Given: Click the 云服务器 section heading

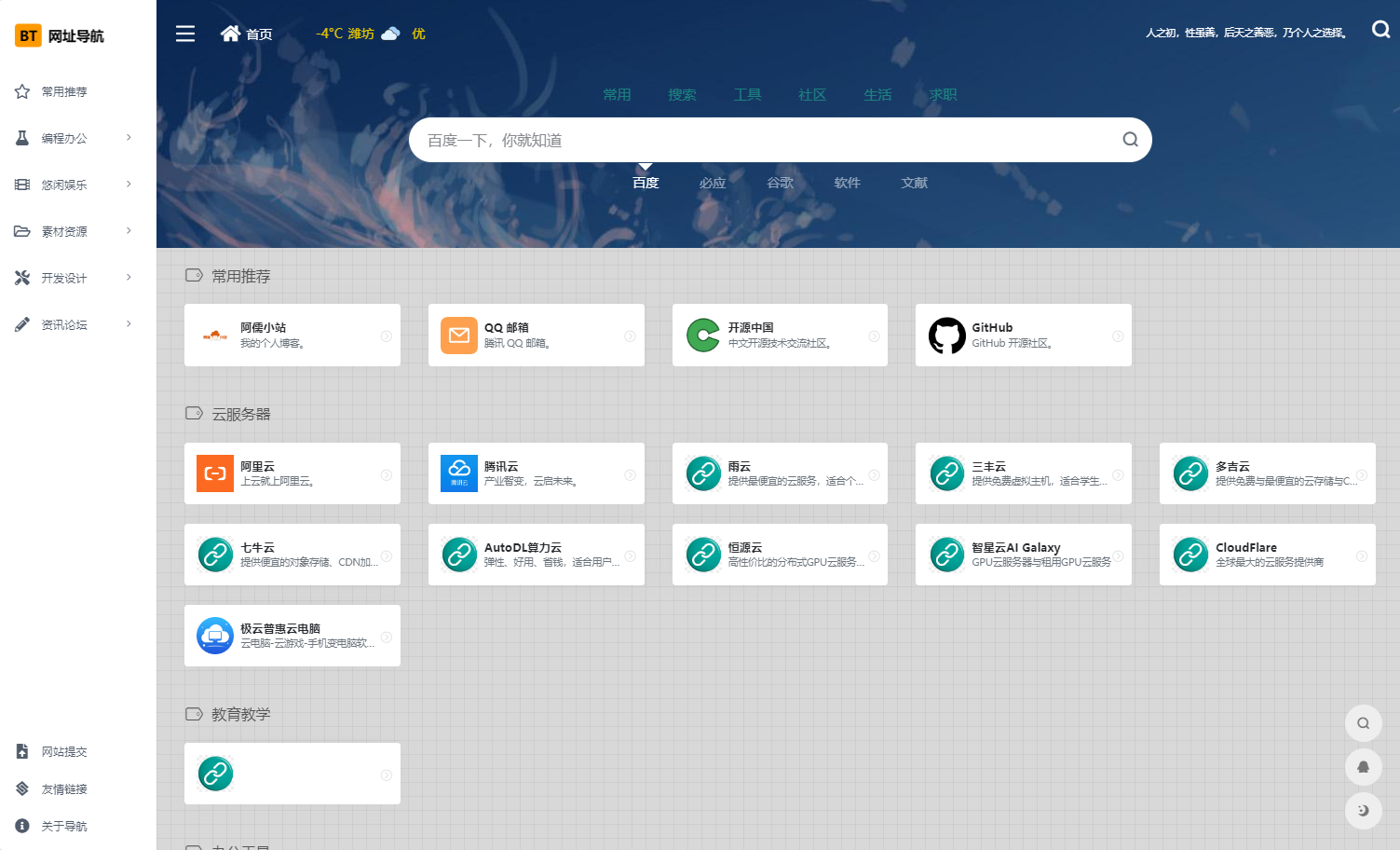Looking at the screenshot, I should tap(240, 414).
